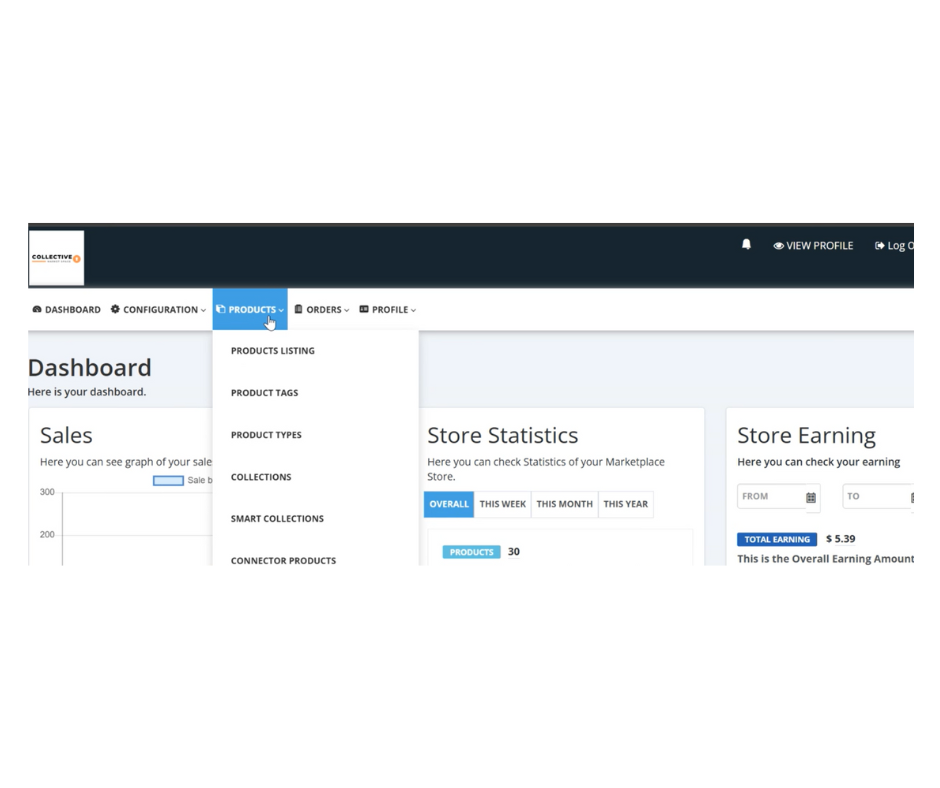The width and height of the screenshot is (940, 788).
Task: Select CONNECTOR PRODUCTS from the dropdown
Action: tap(283, 561)
